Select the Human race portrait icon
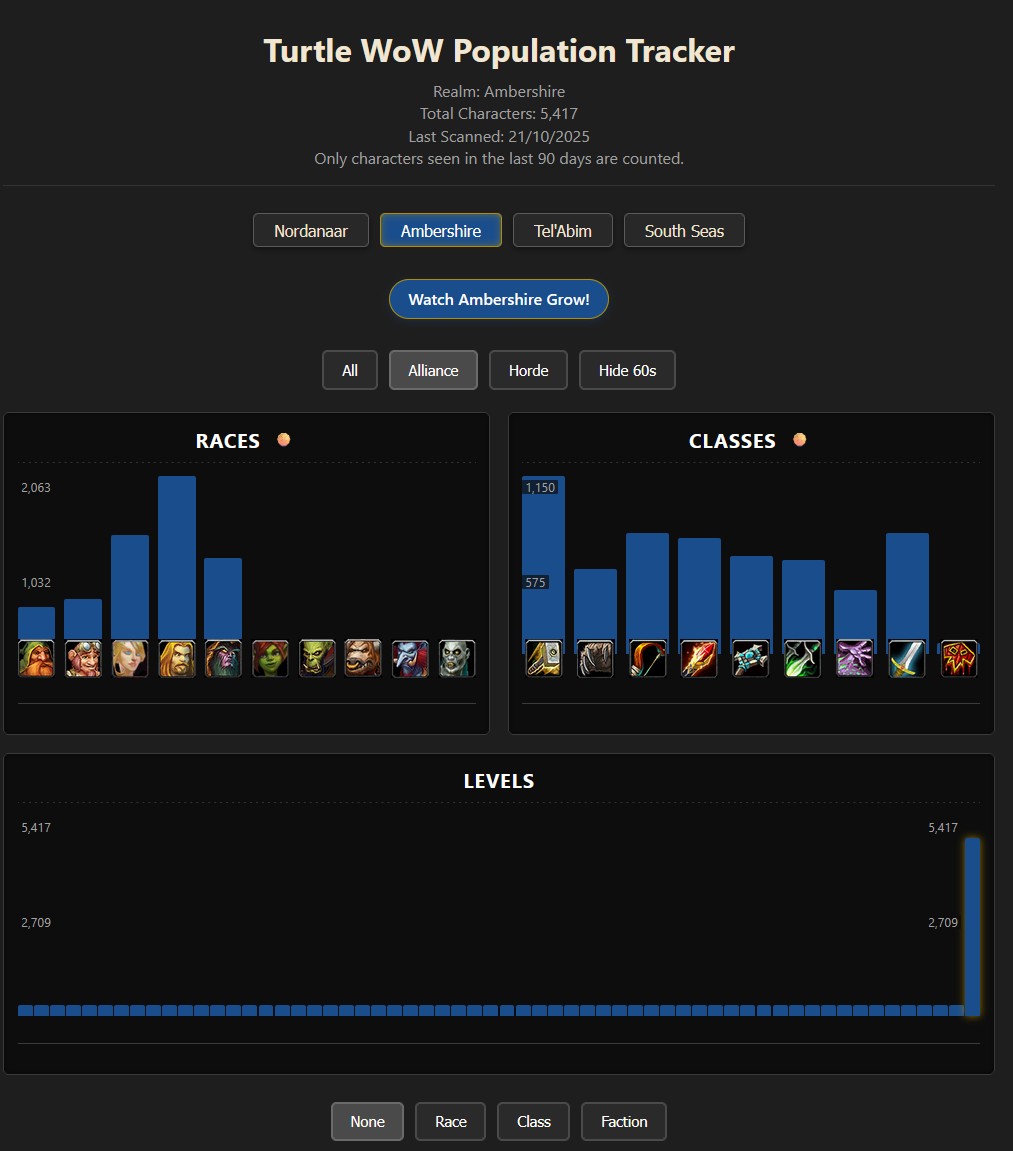1013x1151 pixels. [177, 658]
